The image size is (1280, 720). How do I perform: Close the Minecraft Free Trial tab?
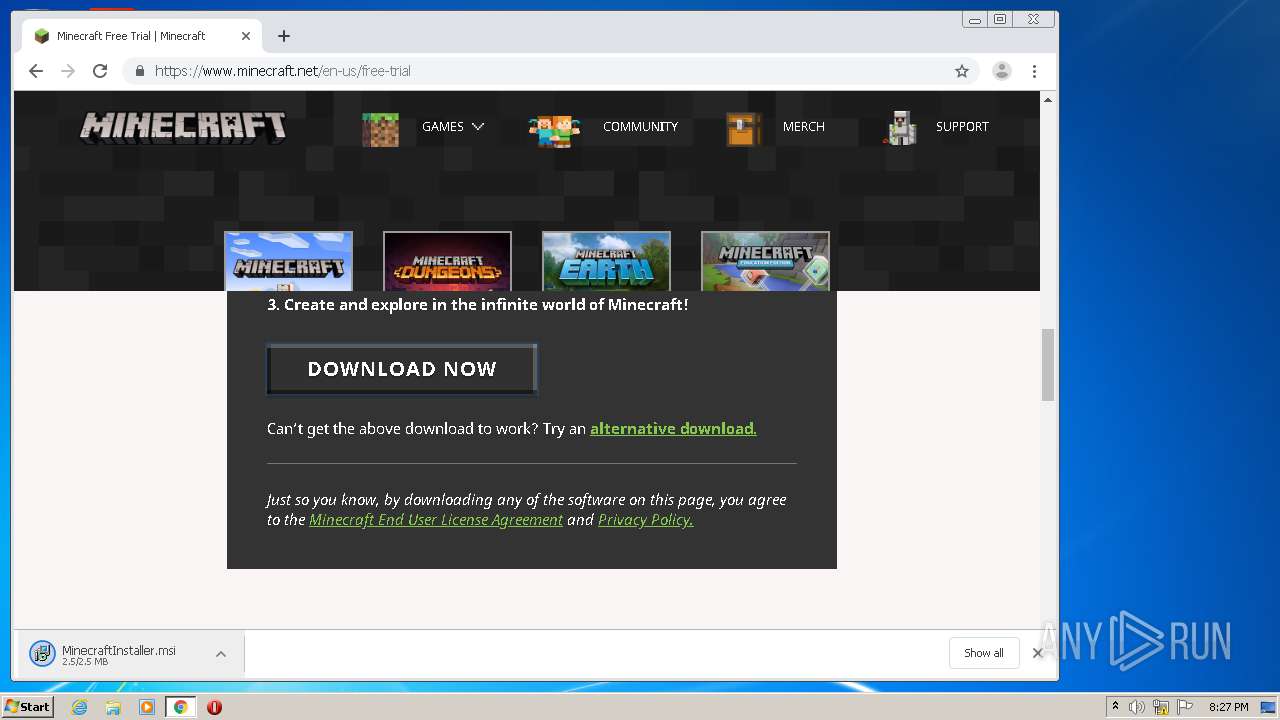click(246, 36)
